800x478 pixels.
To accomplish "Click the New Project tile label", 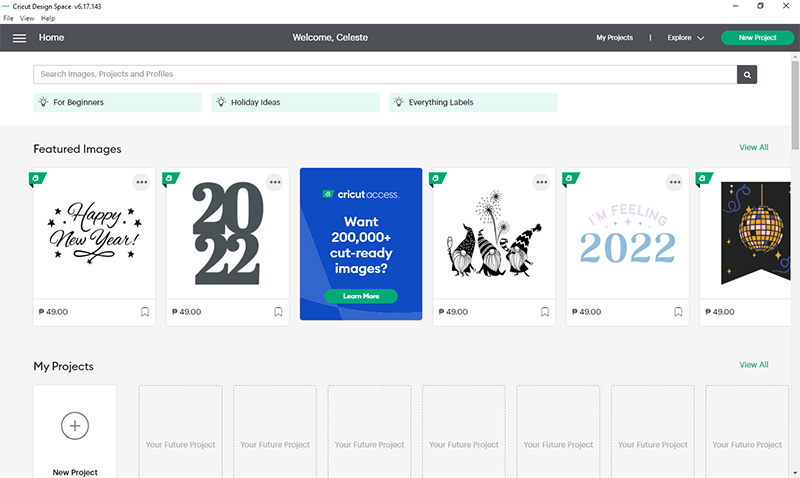I will (75, 472).
